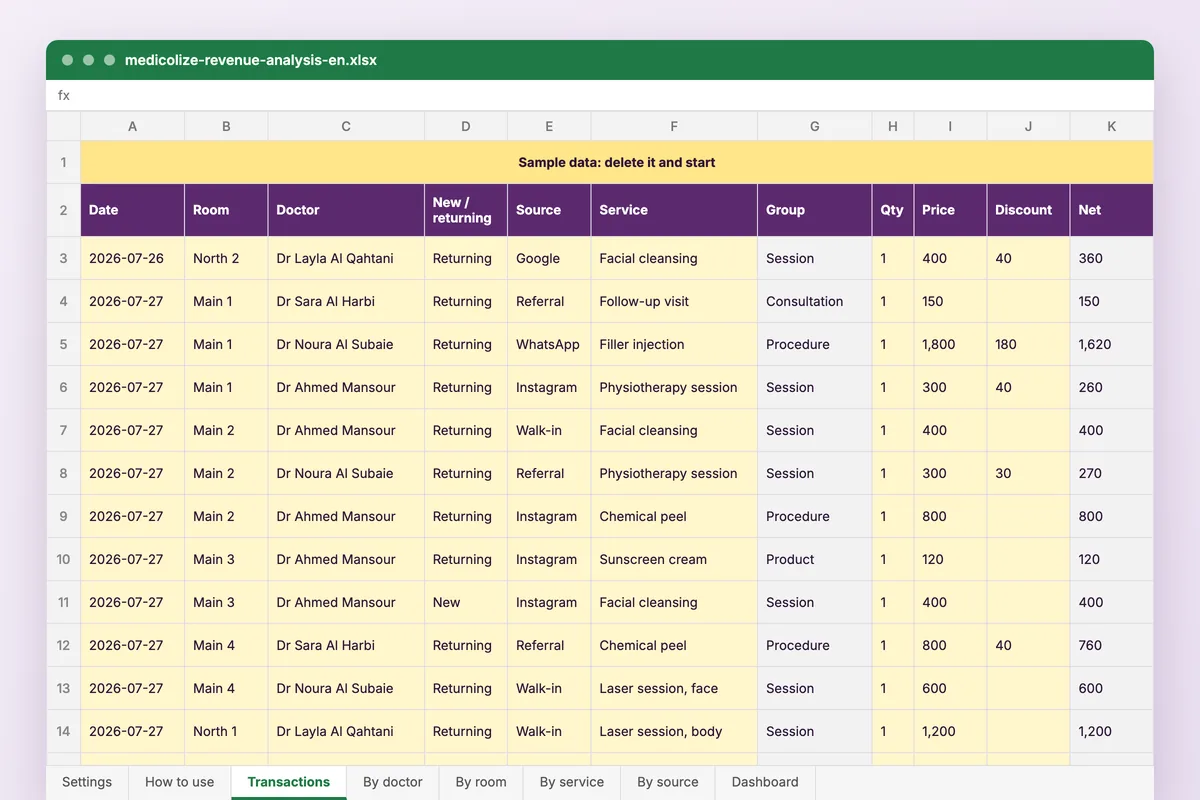Select the 'New' patient cell in row 11
The height and width of the screenshot is (800, 1200).
(466, 602)
